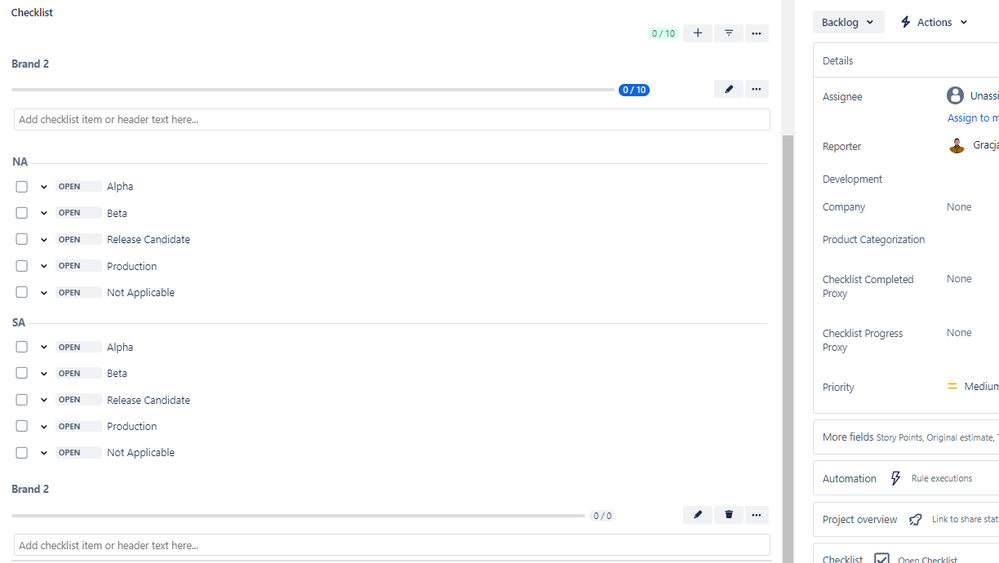Click the second add checklist item input field
Viewport: 999px width, 563px height.
pos(392,545)
